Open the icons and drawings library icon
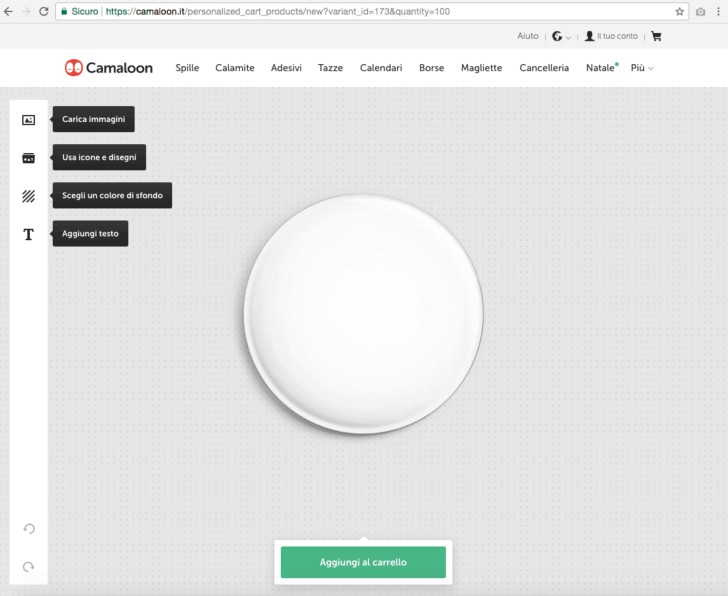The height and width of the screenshot is (596, 728). pos(28,158)
